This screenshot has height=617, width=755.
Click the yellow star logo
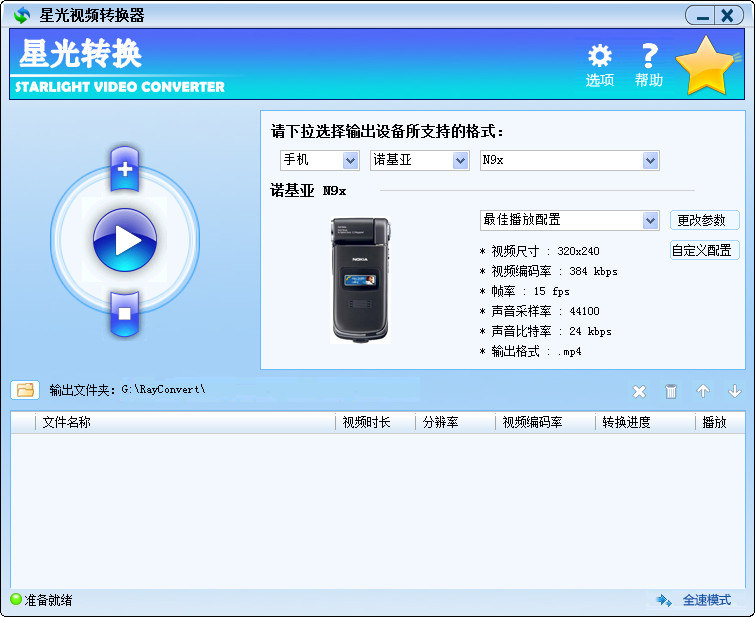coord(706,66)
